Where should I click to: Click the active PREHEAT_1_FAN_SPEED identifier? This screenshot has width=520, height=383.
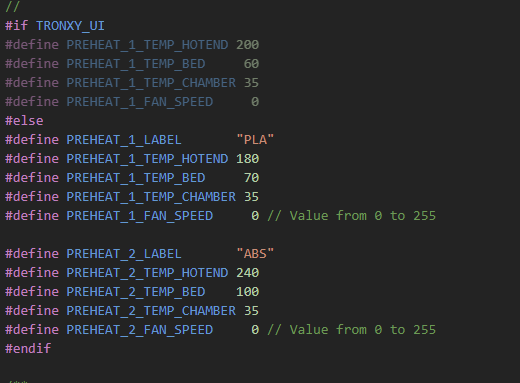[140, 216]
